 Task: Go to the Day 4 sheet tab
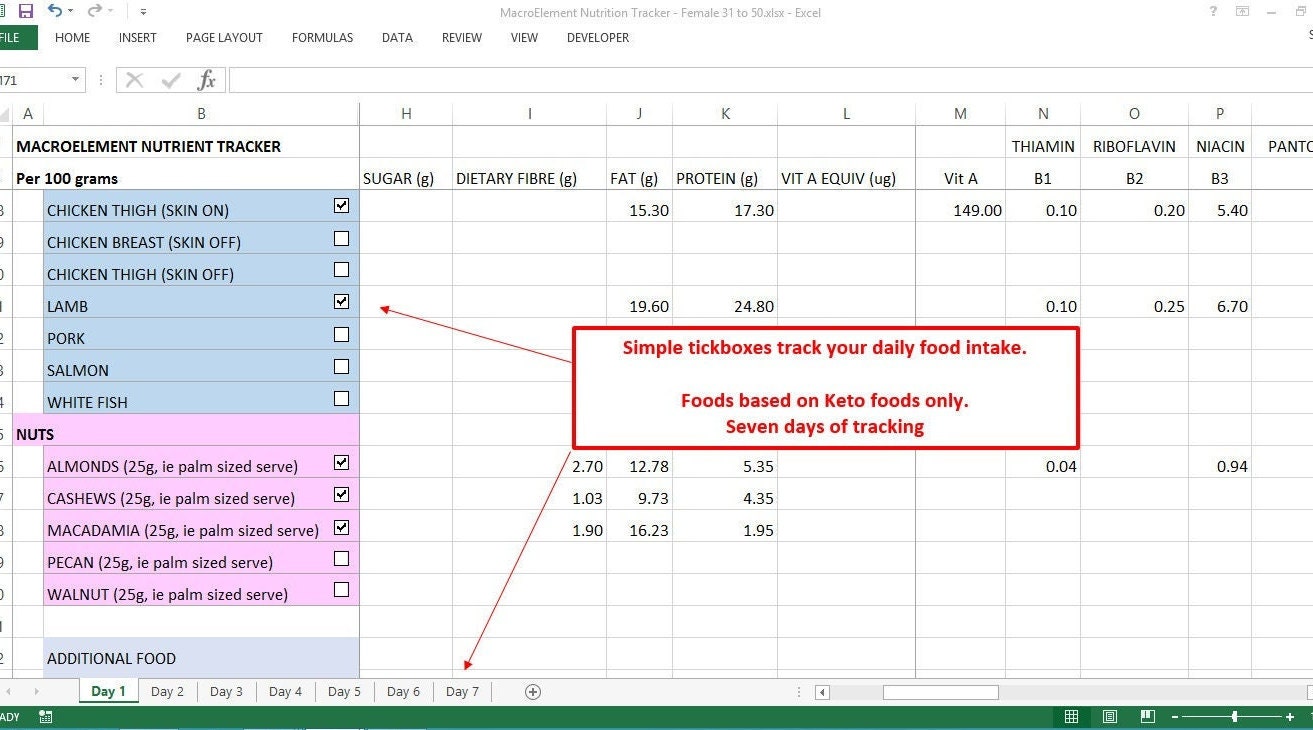coord(285,691)
